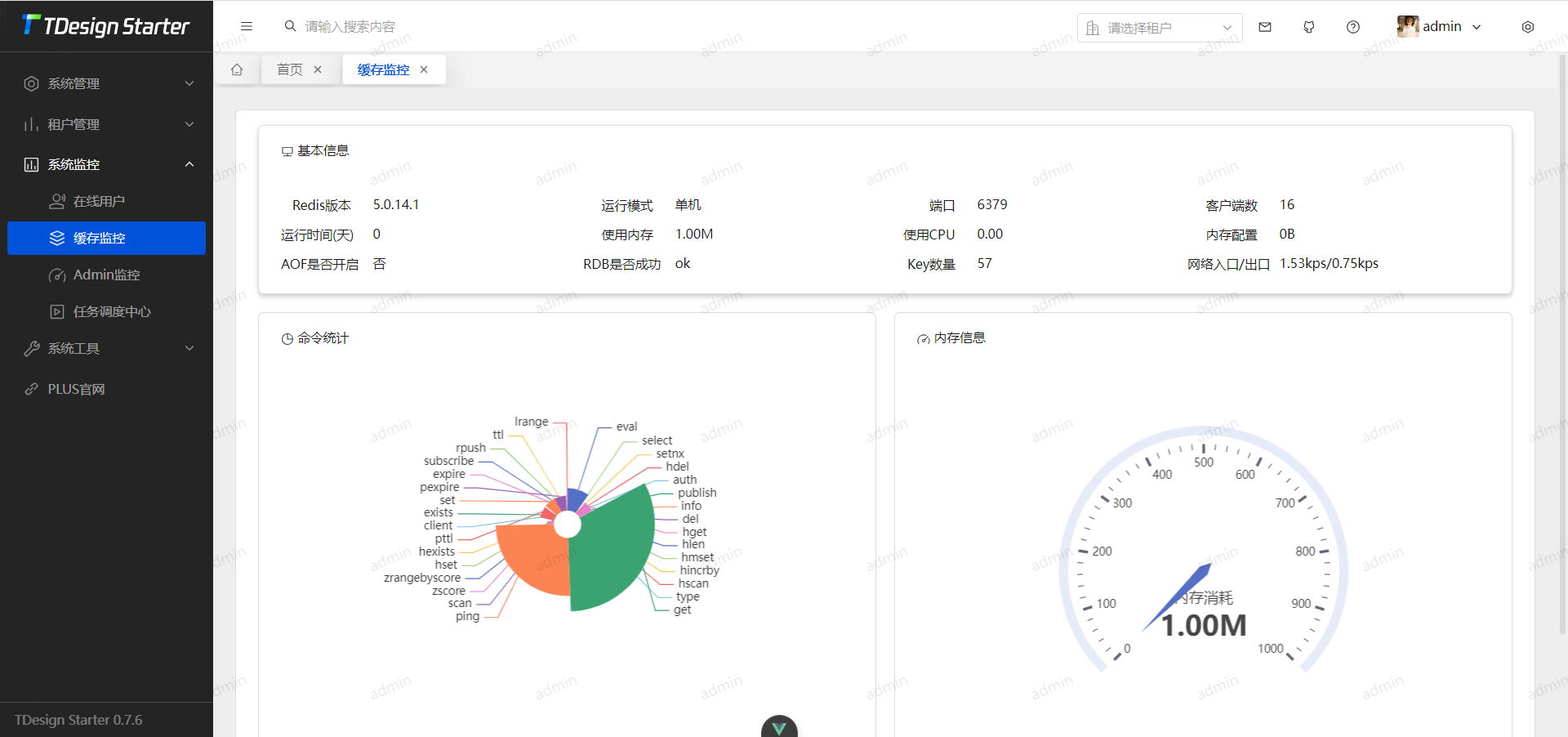Open the admin account dropdown
This screenshot has width=1568, height=737.
click(1441, 26)
